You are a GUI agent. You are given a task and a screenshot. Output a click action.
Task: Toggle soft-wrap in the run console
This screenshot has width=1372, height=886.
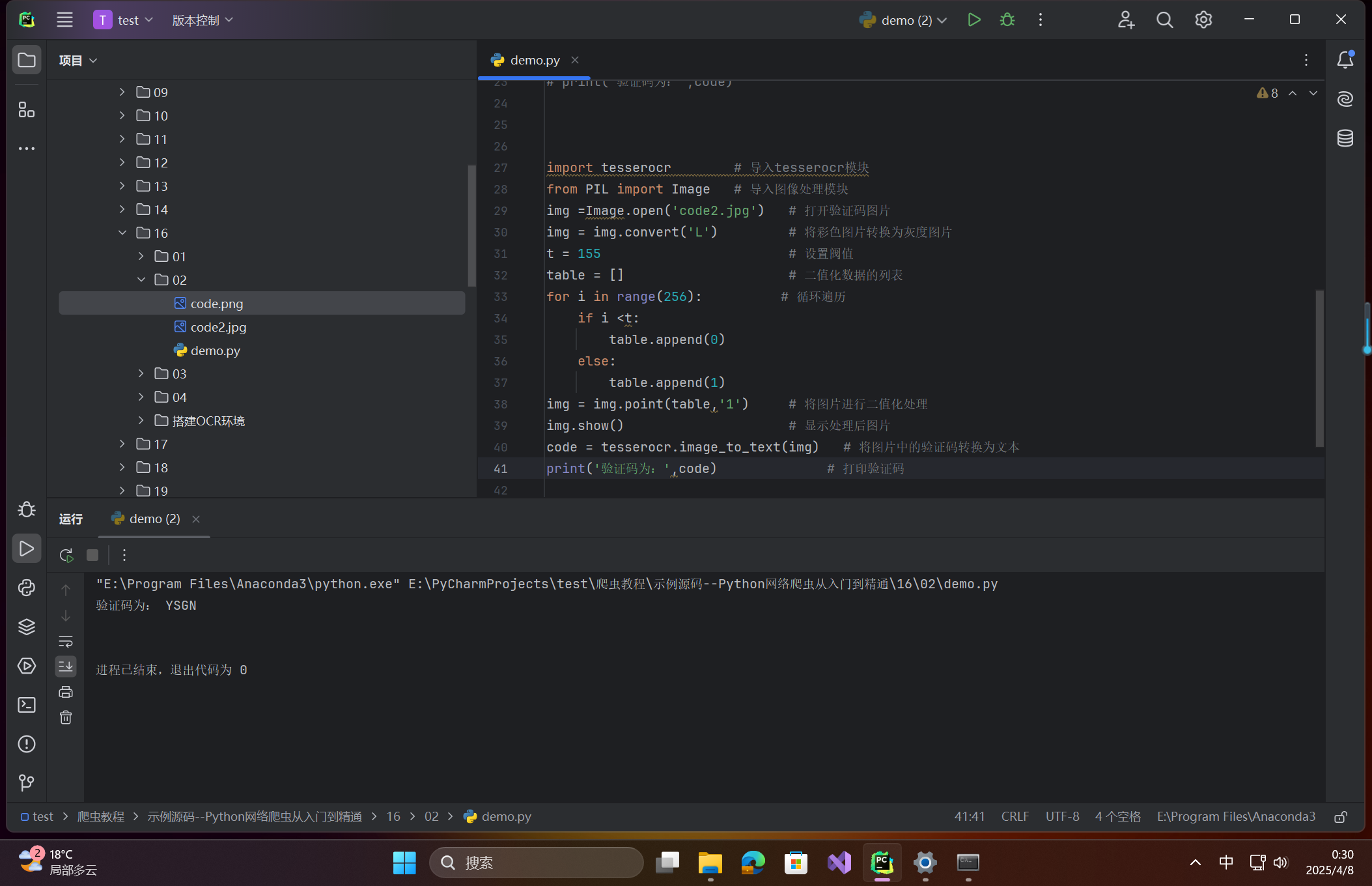[66, 641]
